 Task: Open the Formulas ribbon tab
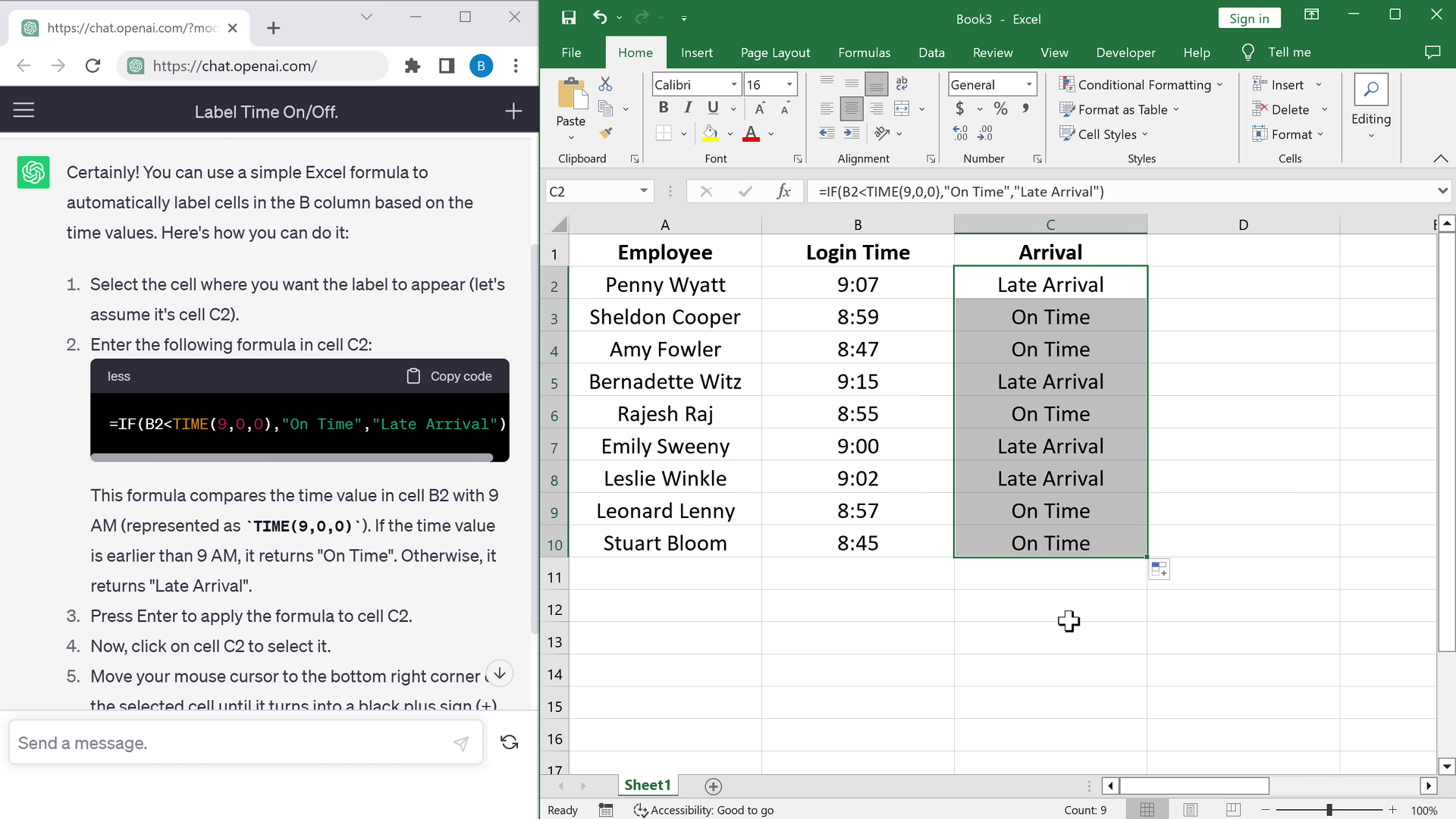tap(864, 52)
